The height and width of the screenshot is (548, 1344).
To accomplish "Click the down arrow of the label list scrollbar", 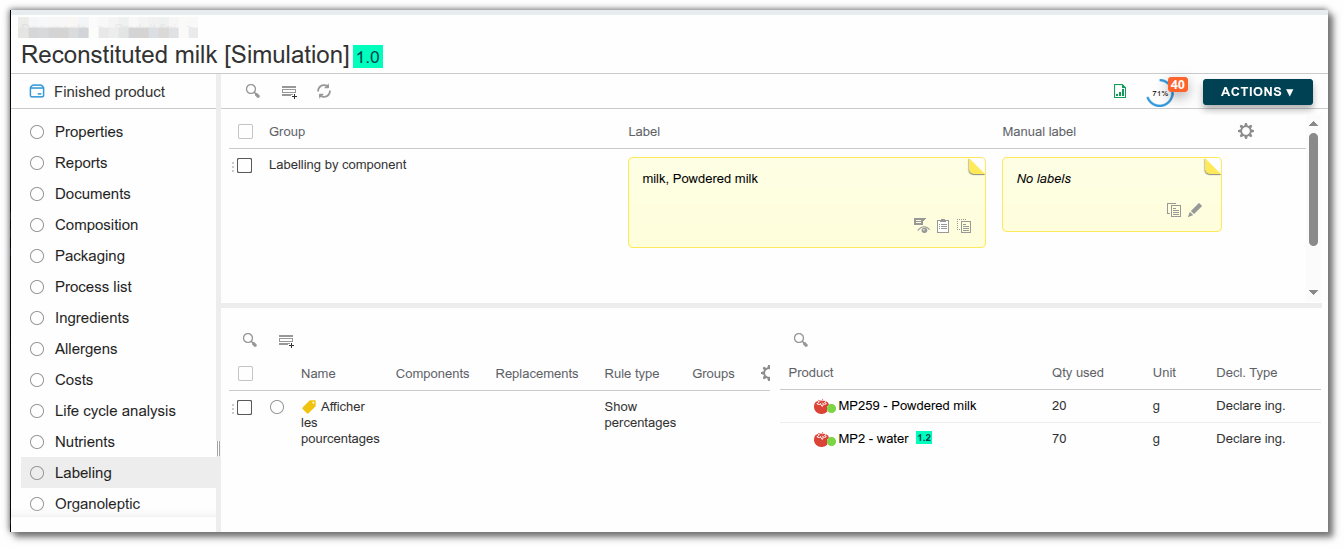I will (1313, 292).
